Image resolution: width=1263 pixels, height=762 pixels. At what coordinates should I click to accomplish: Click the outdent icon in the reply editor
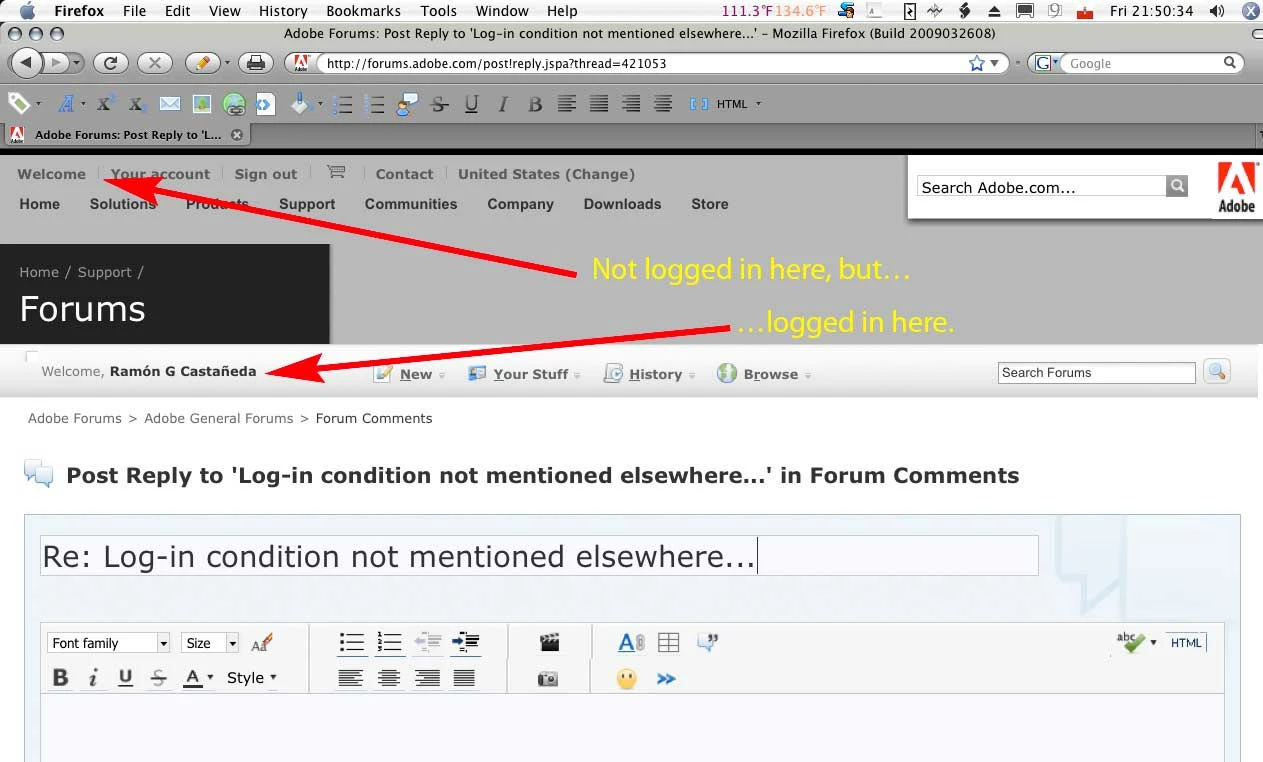(x=428, y=643)
